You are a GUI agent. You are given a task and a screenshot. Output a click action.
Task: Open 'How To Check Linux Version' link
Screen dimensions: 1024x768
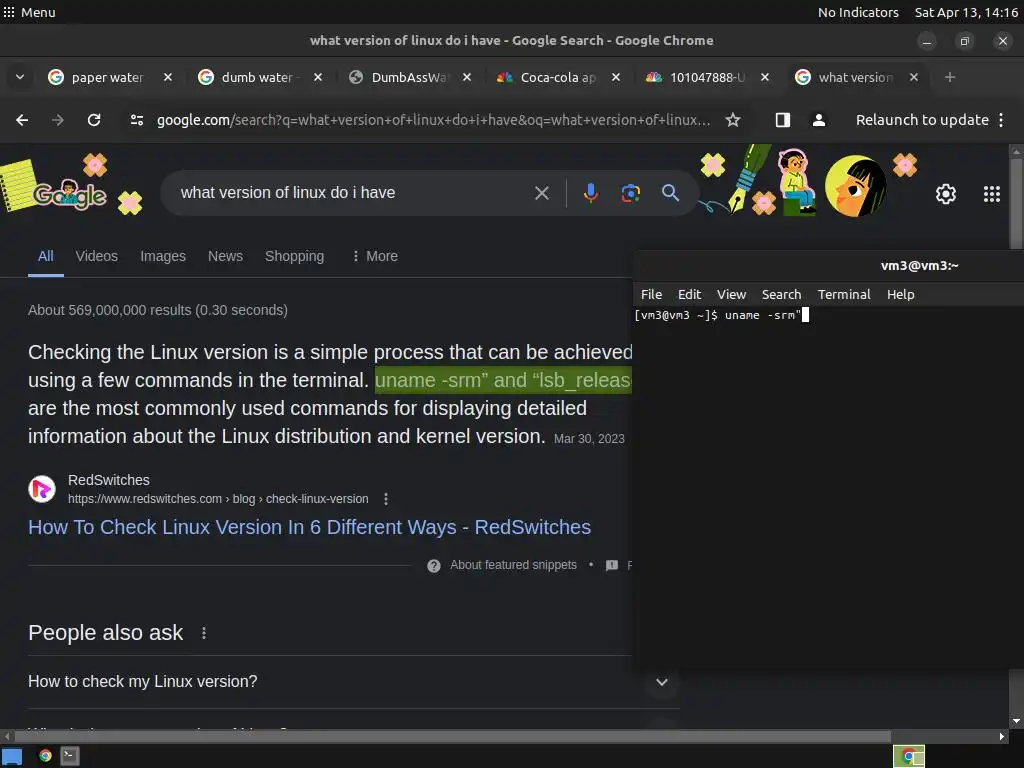point(310,527)
